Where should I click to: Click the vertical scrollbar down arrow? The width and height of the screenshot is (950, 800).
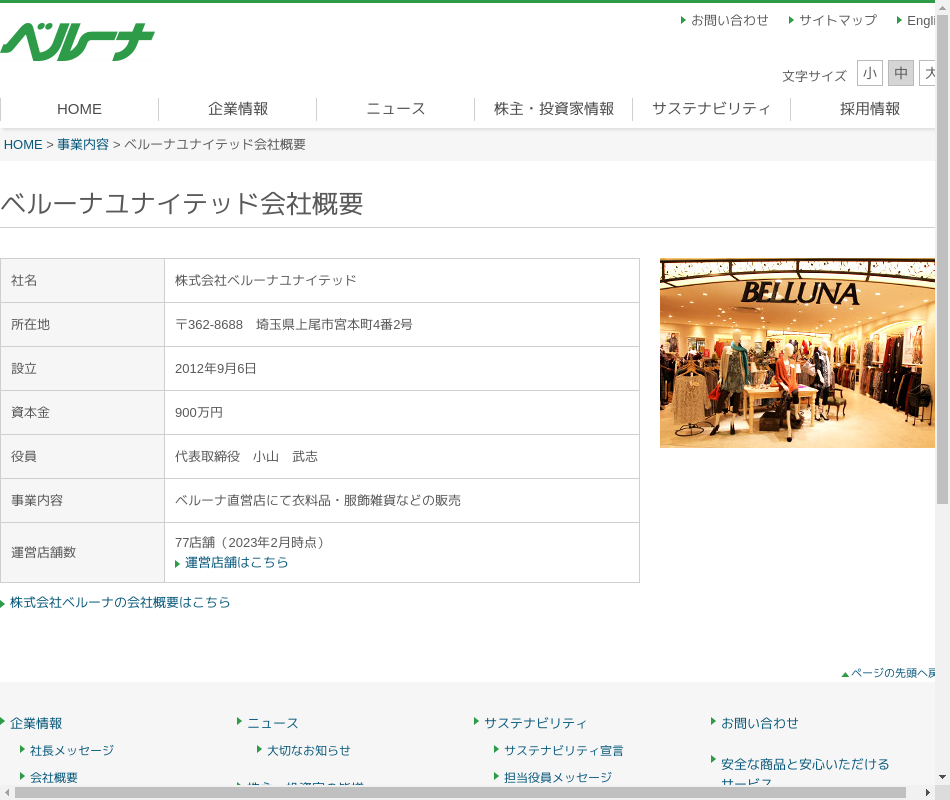[x=942, y=776]
